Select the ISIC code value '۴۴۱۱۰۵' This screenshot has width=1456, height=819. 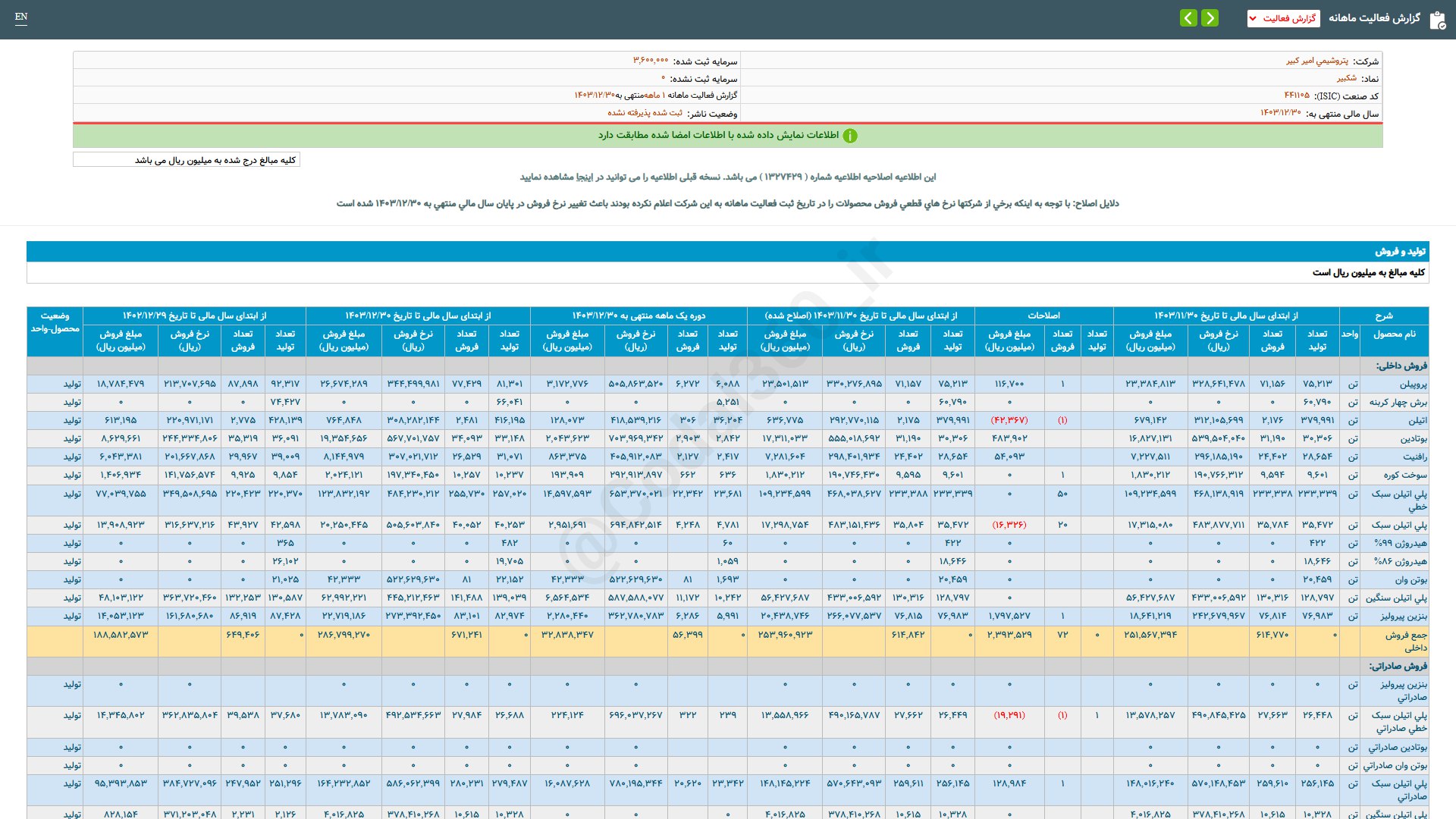[x=1297, y=96]
